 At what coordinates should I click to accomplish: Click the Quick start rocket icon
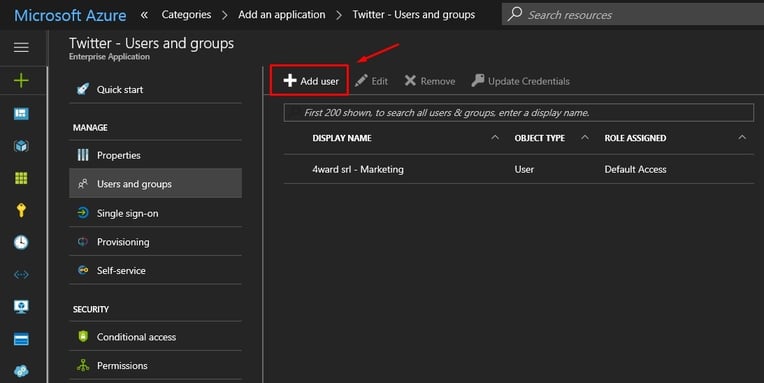[x=83, y=89]
